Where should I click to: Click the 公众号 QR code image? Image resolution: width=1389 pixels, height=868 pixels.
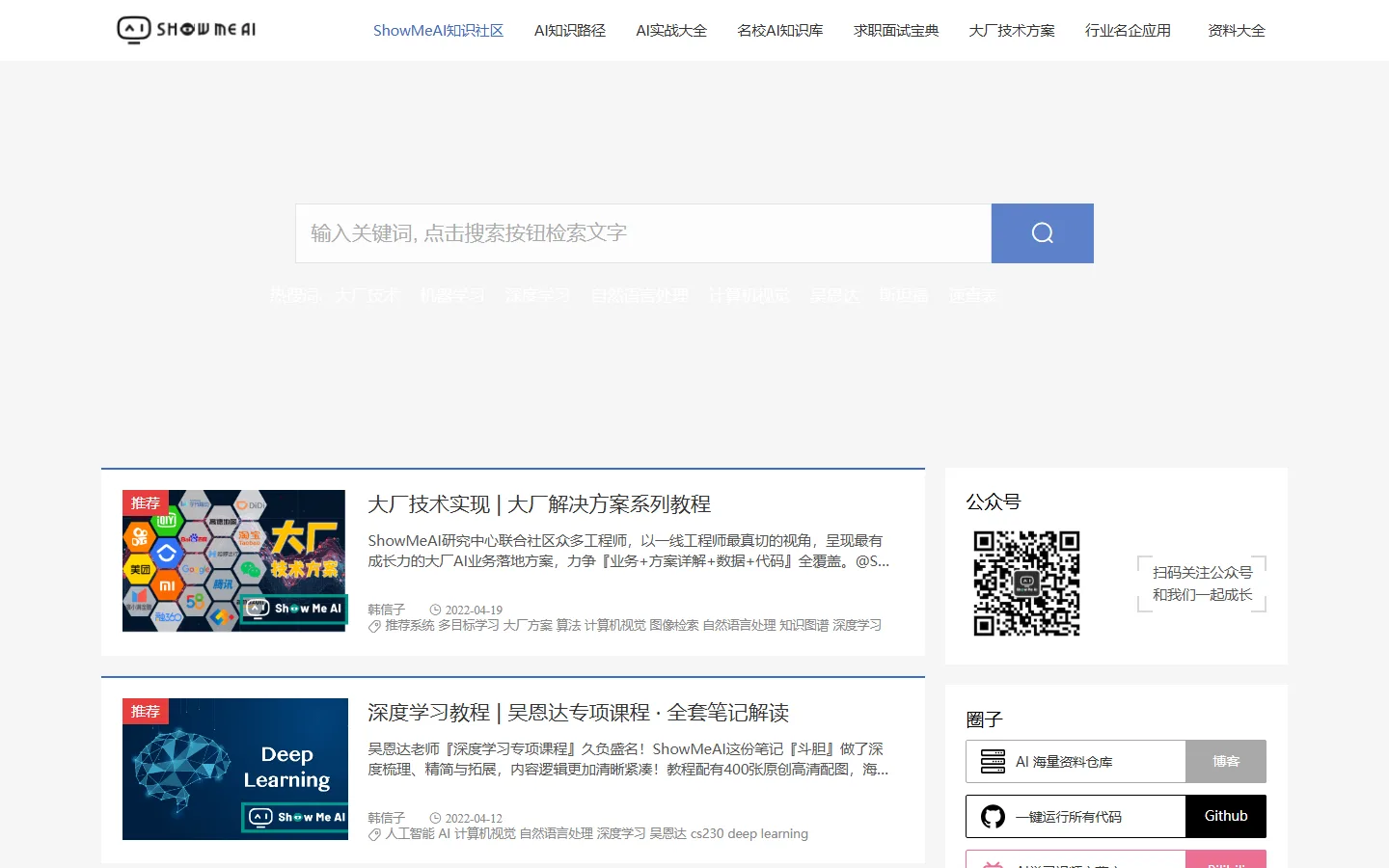coord(1026,583)
